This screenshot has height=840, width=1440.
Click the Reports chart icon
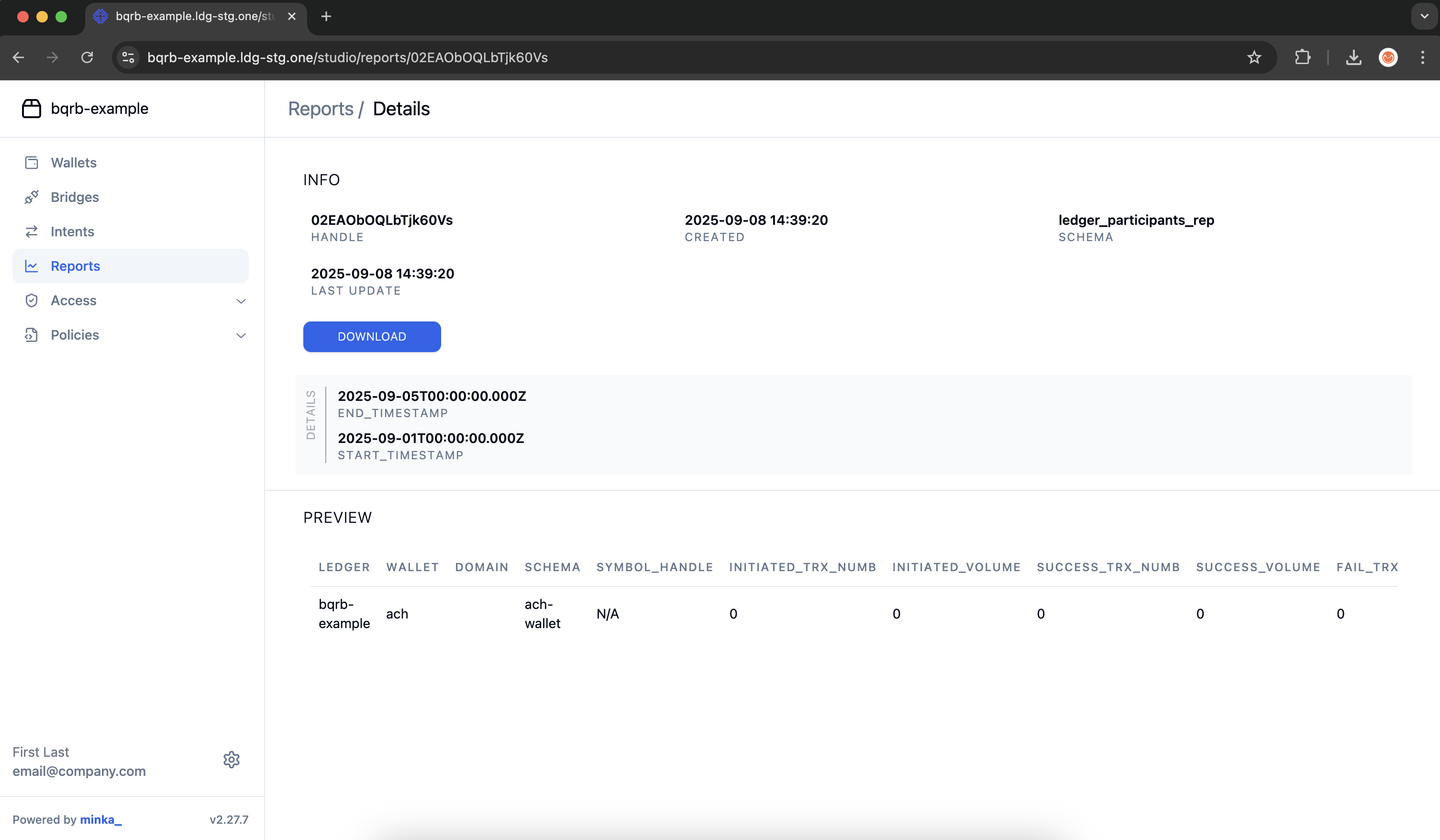click(x=32, y=266)
